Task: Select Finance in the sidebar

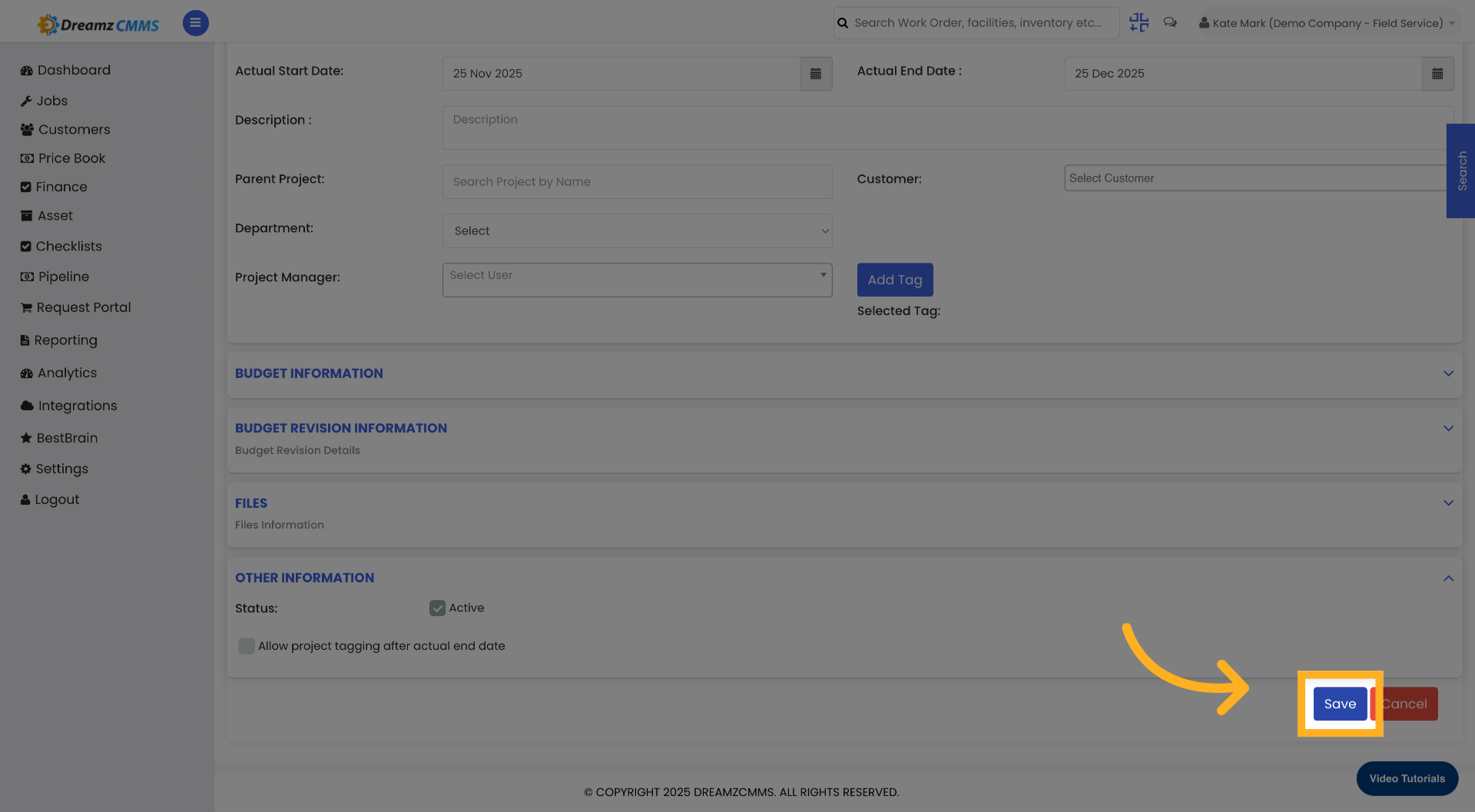Action: [54, 187]
